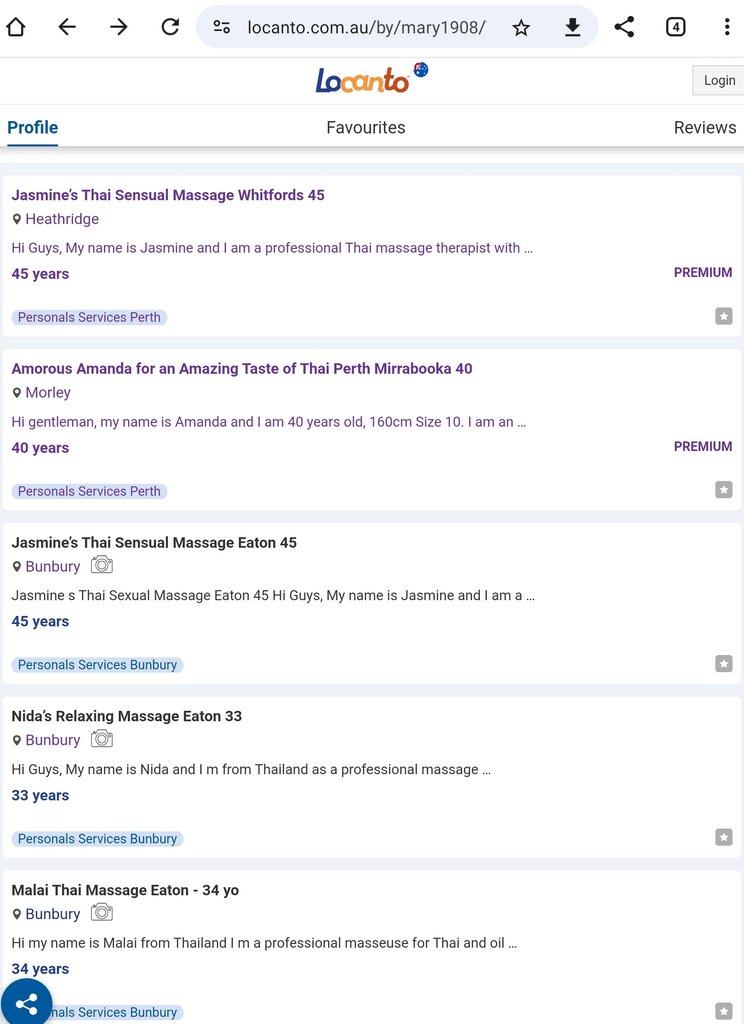Open the Whitfords 45 listing title
The height and width of the screenshot is (1024, 744).
tap(168, 195)
